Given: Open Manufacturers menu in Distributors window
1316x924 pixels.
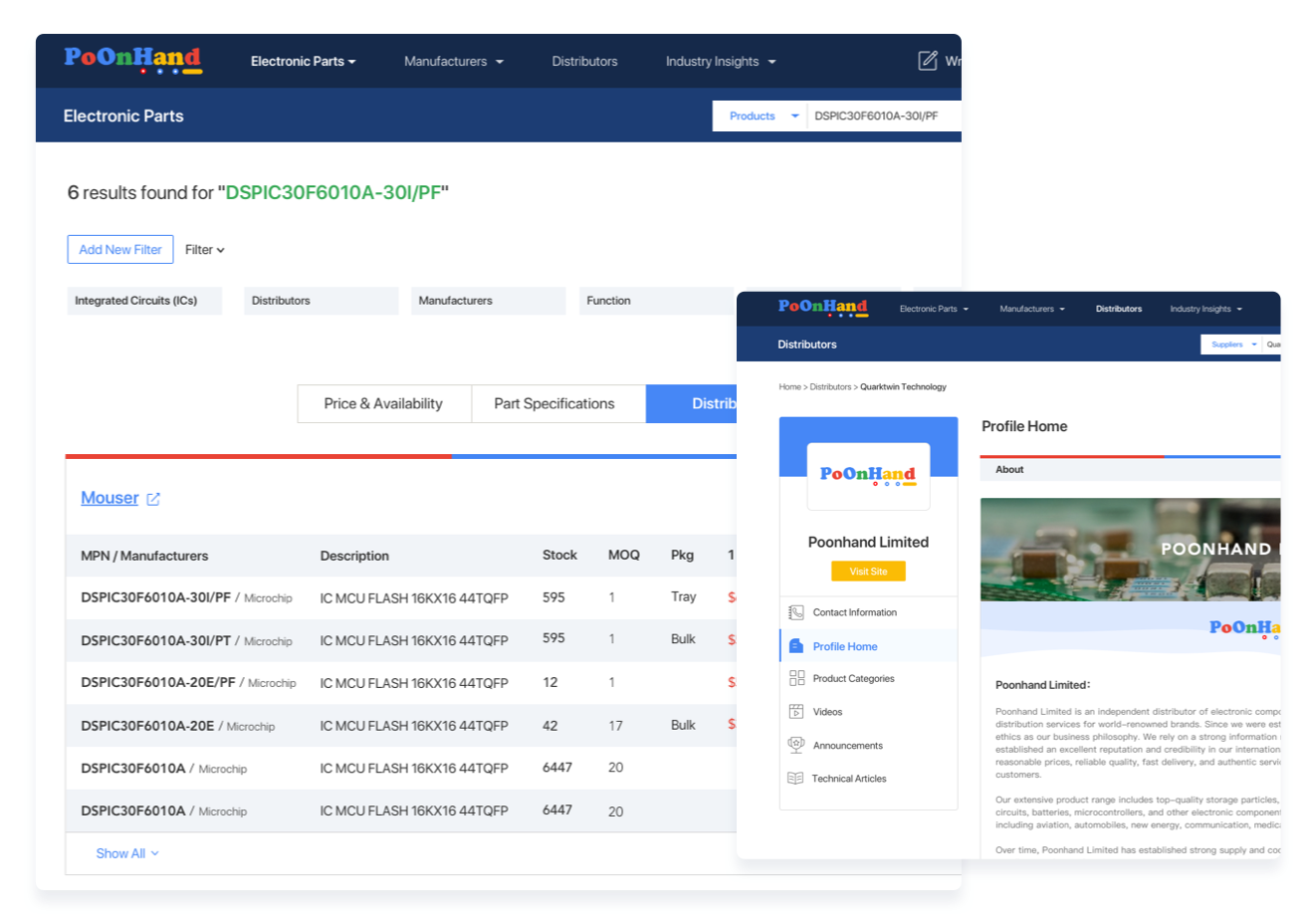Looking at the screenshot, I should tap(1032, 309).
